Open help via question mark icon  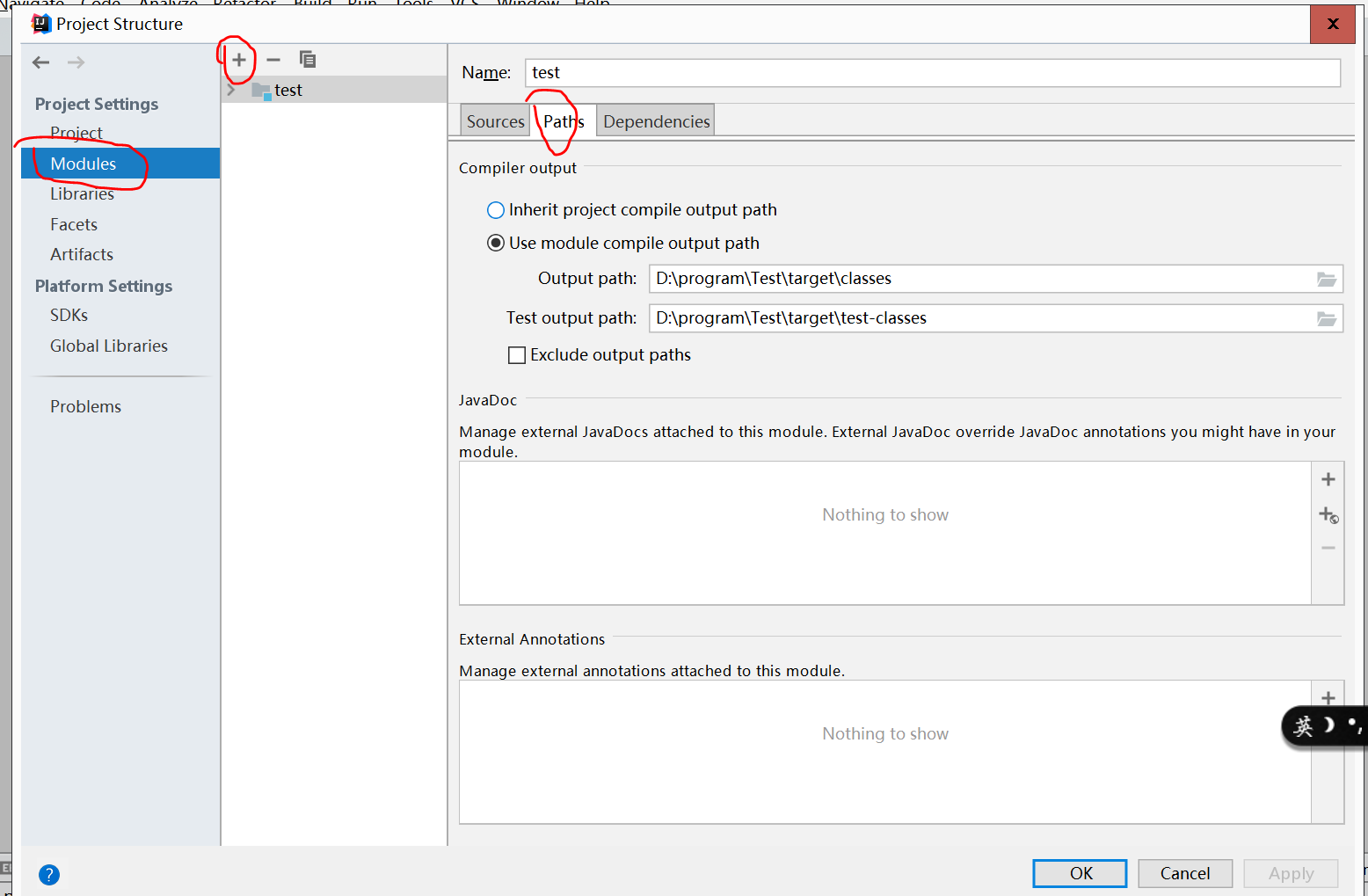[x=49, y=874]
